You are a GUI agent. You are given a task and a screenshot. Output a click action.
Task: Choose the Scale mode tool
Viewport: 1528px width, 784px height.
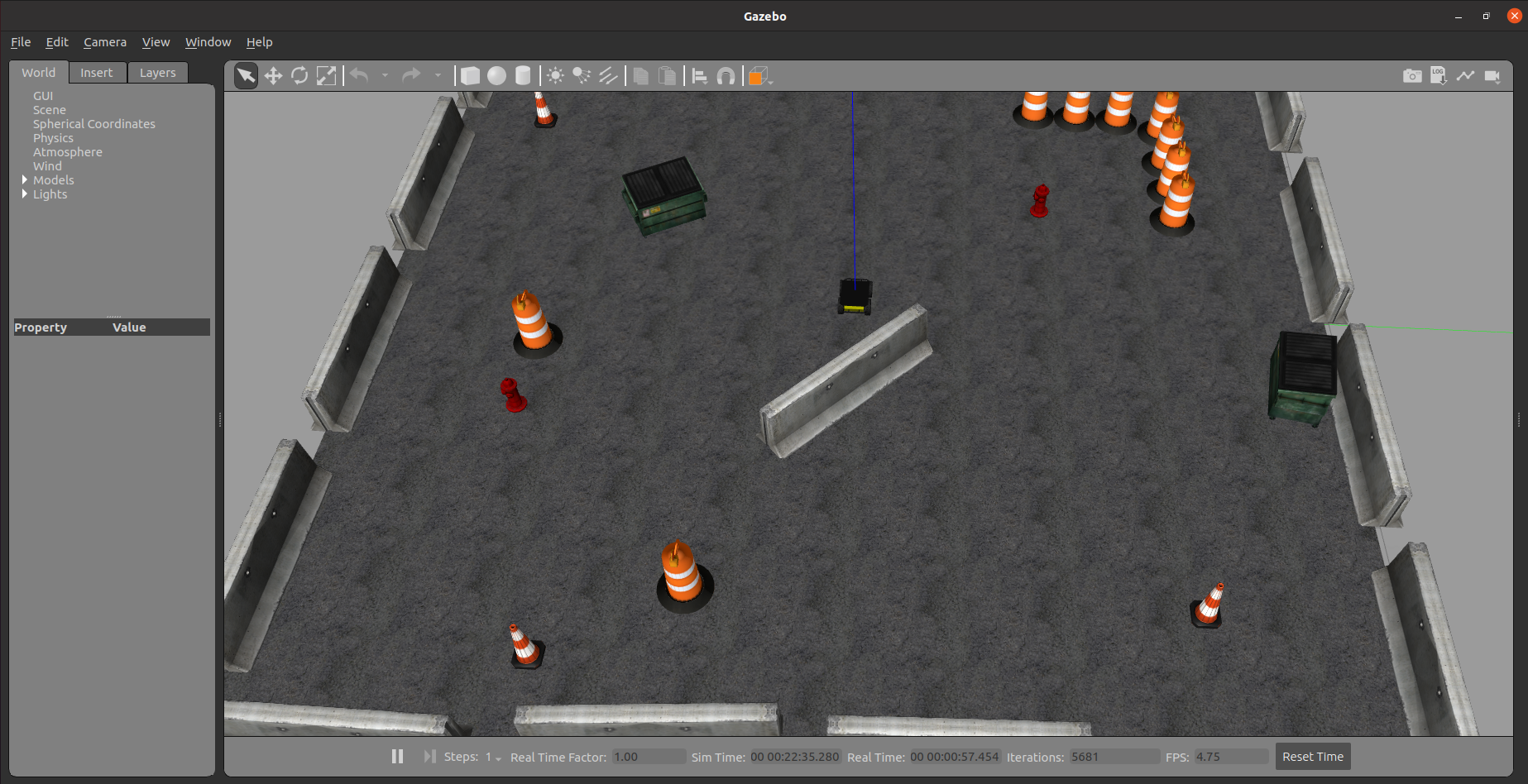coord(327,76)
